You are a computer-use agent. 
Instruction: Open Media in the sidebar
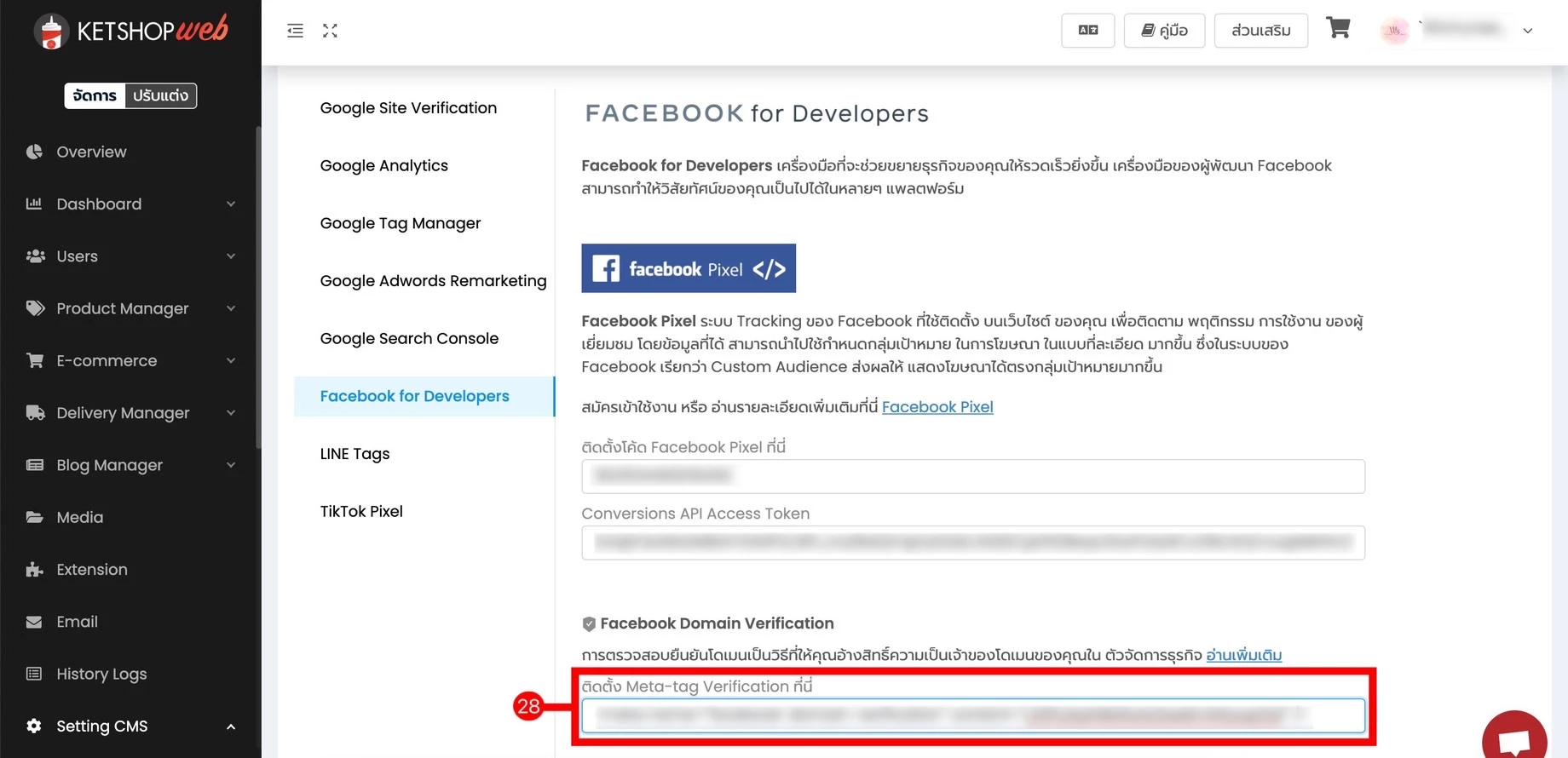pyautogui.click(x=80, y=517)
